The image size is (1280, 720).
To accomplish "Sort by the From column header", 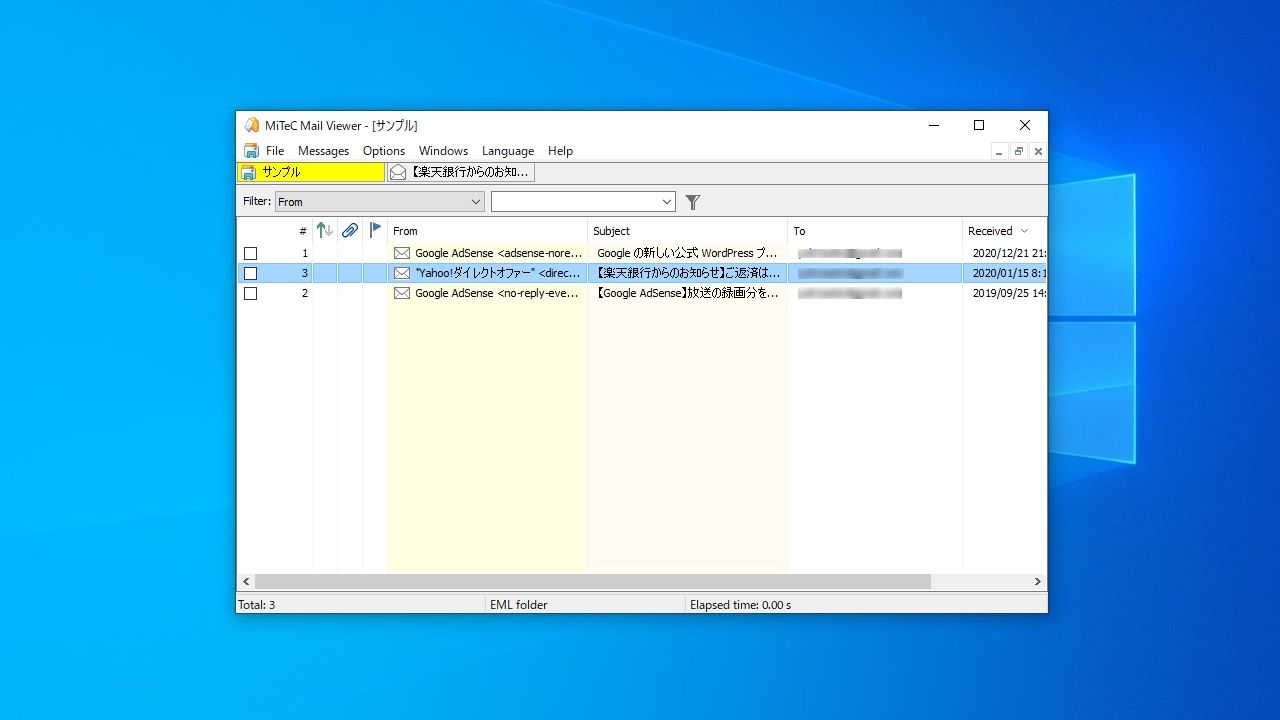I will point(487,231).
